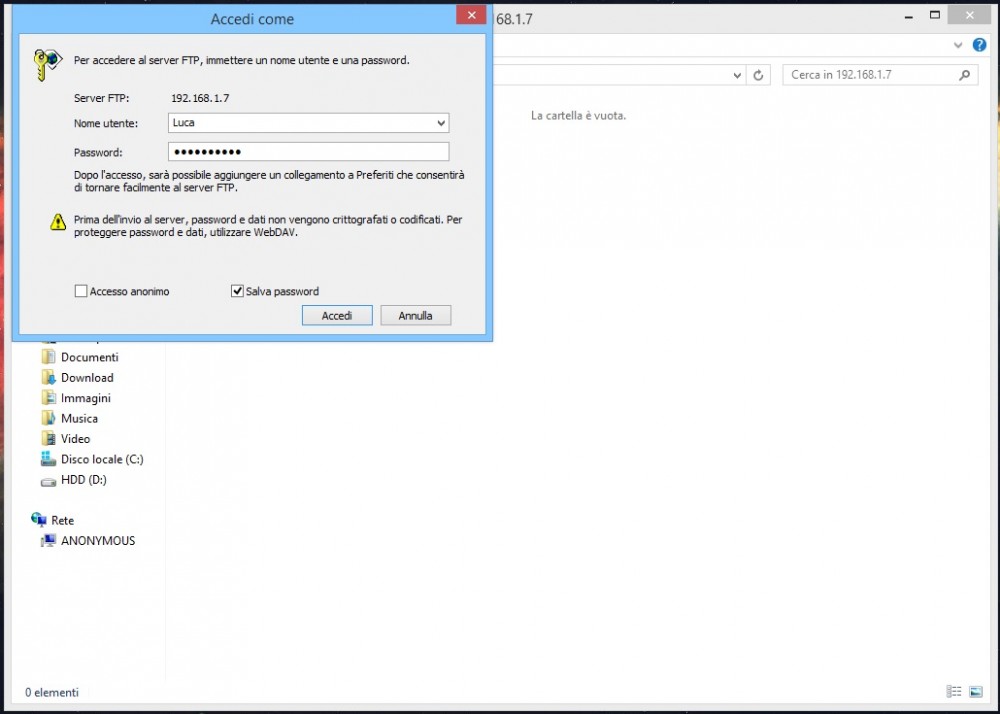1000x714 pixels.
Task: Click the ANONYMOUS computer icon
Action: pyautogui.click(x=48, y=540)
